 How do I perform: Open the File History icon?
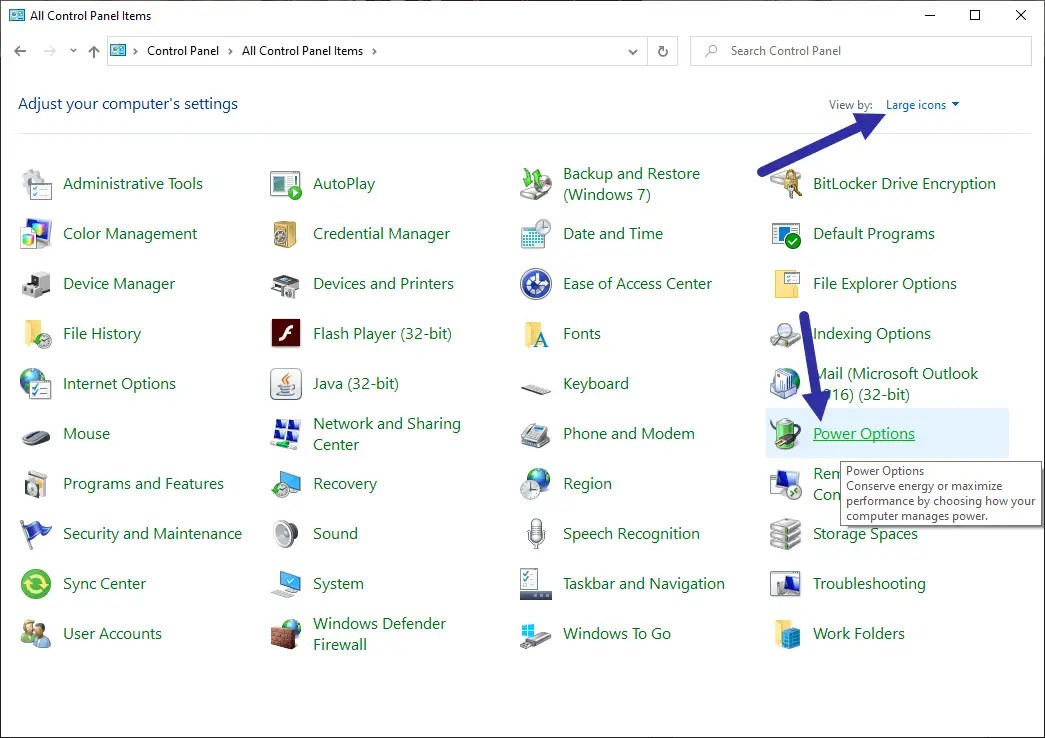pyautogui.click(x=36, y=334)
